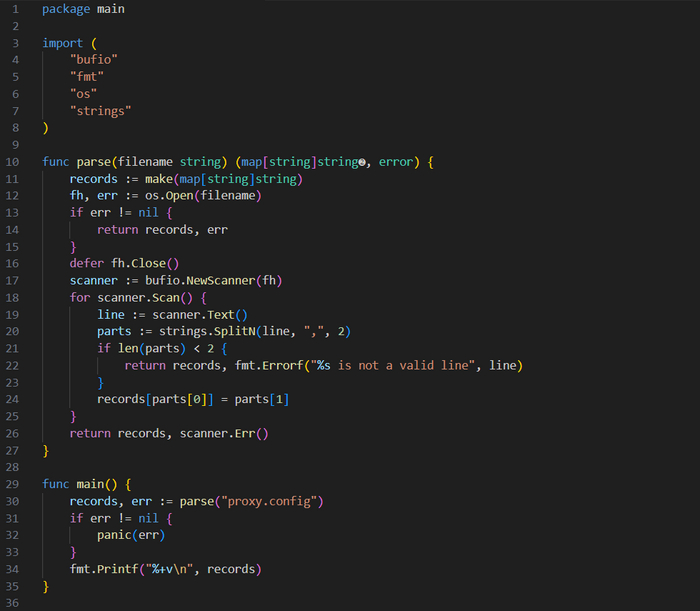Click "SplitN" on line 20
The image size is (700, 611).
(x=234, y=332)
